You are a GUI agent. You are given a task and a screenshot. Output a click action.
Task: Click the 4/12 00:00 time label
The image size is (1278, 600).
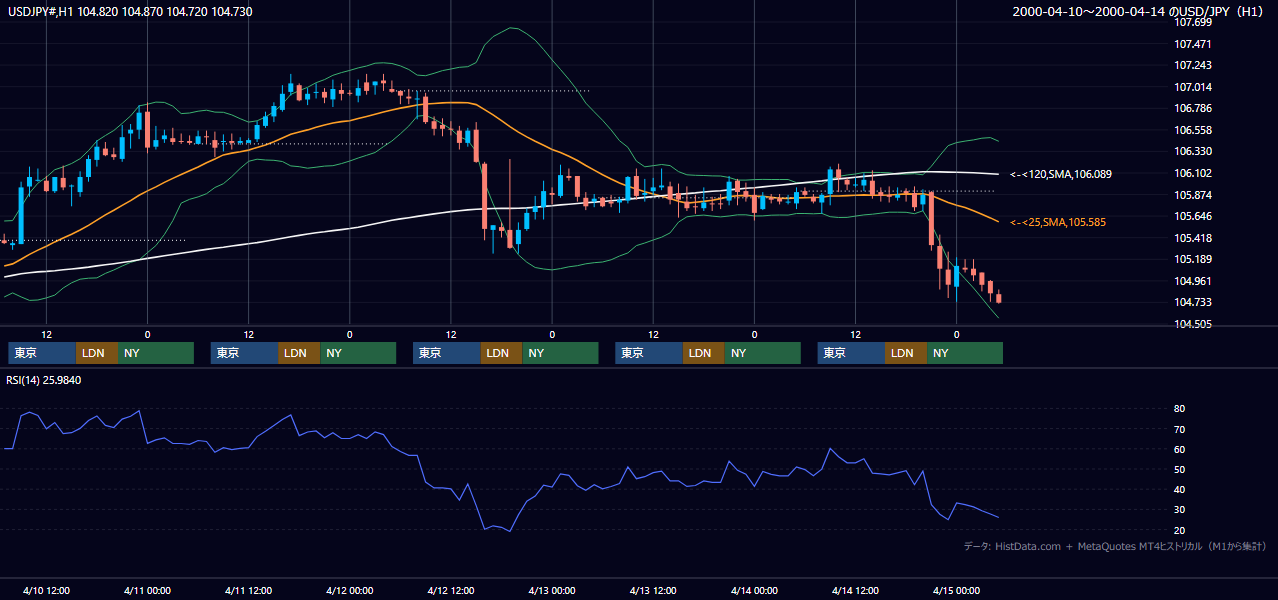(x=350, y=590)
